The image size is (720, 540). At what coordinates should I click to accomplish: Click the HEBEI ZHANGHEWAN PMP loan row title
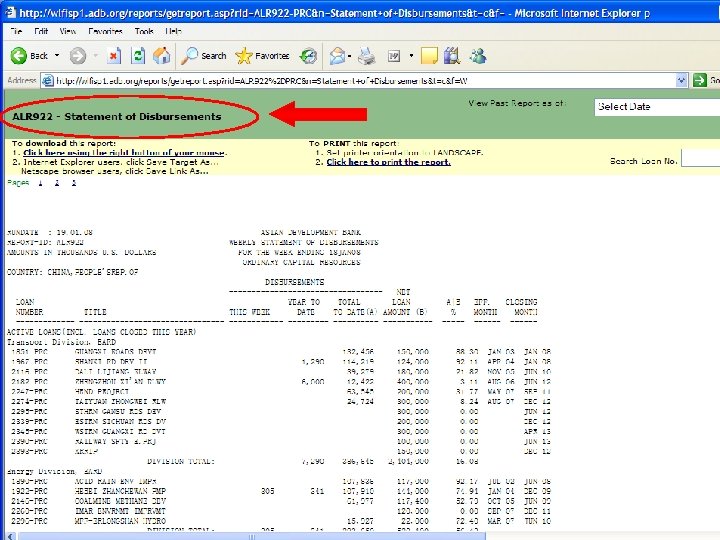click(x=120, y=491)
